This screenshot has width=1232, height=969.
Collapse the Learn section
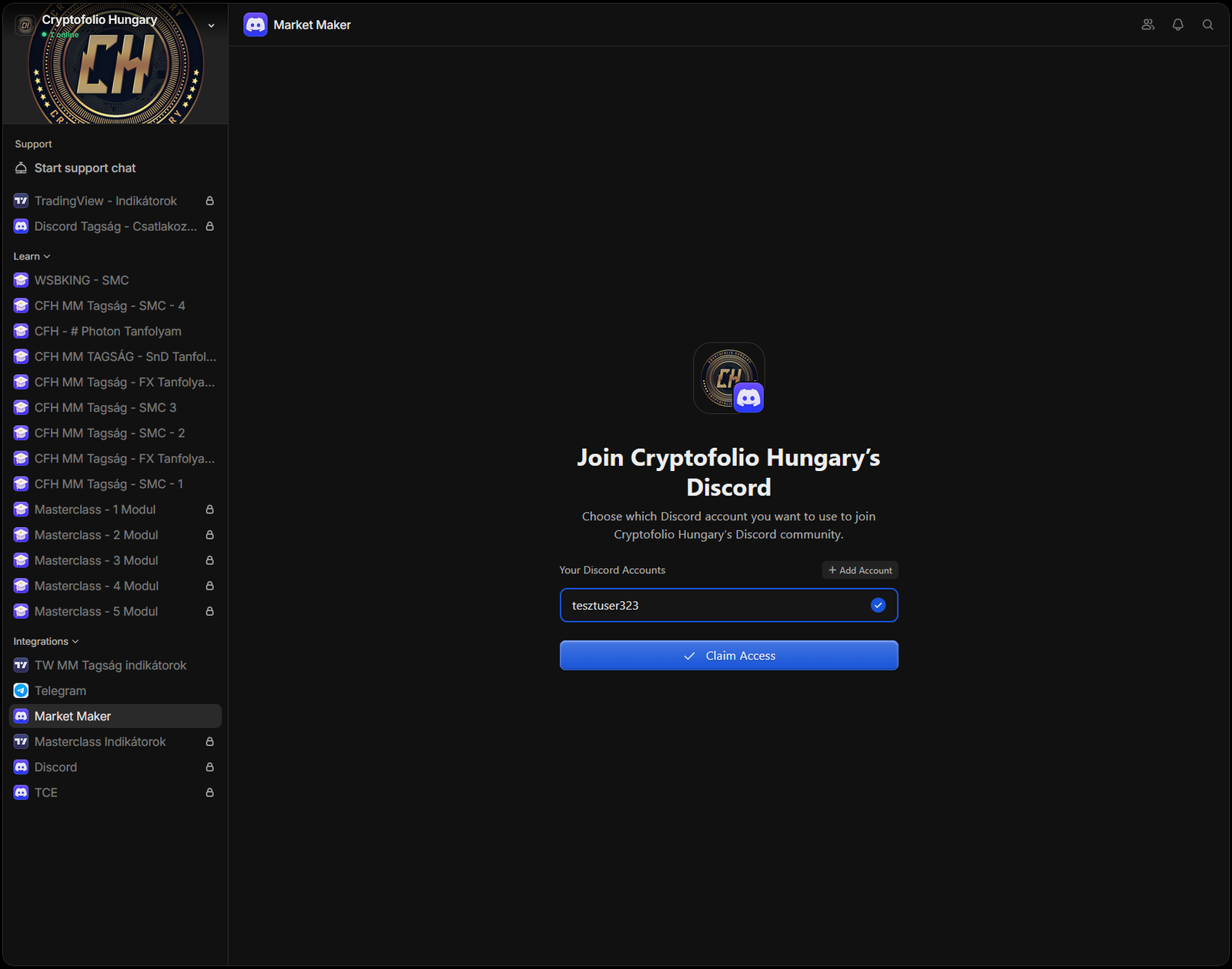click(32, 256)
